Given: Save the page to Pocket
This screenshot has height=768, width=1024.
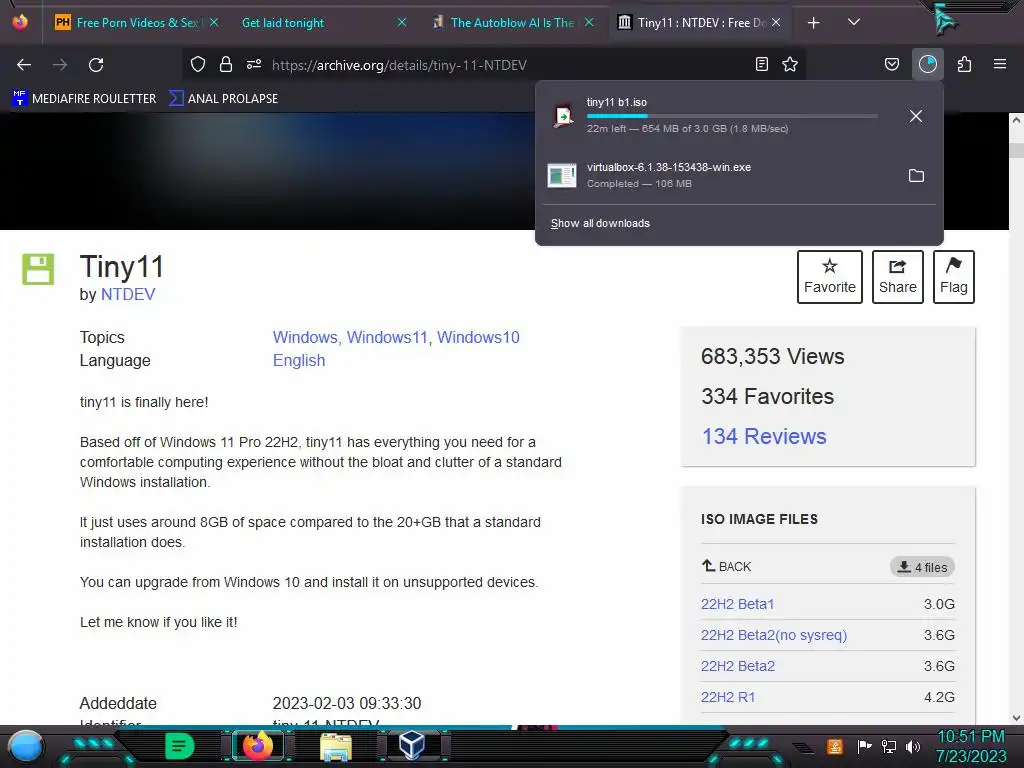Looking at the screenshot, I should [x=892, y=64].
